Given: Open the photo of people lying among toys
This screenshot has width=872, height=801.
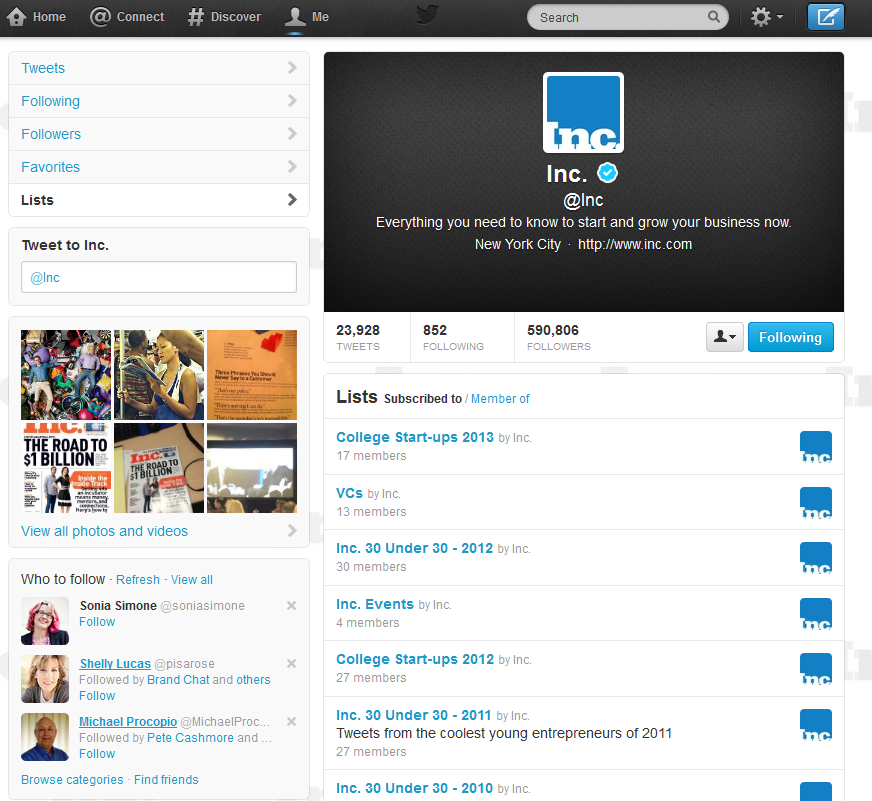Looking at the screenshot, I should tap(66, 375).
